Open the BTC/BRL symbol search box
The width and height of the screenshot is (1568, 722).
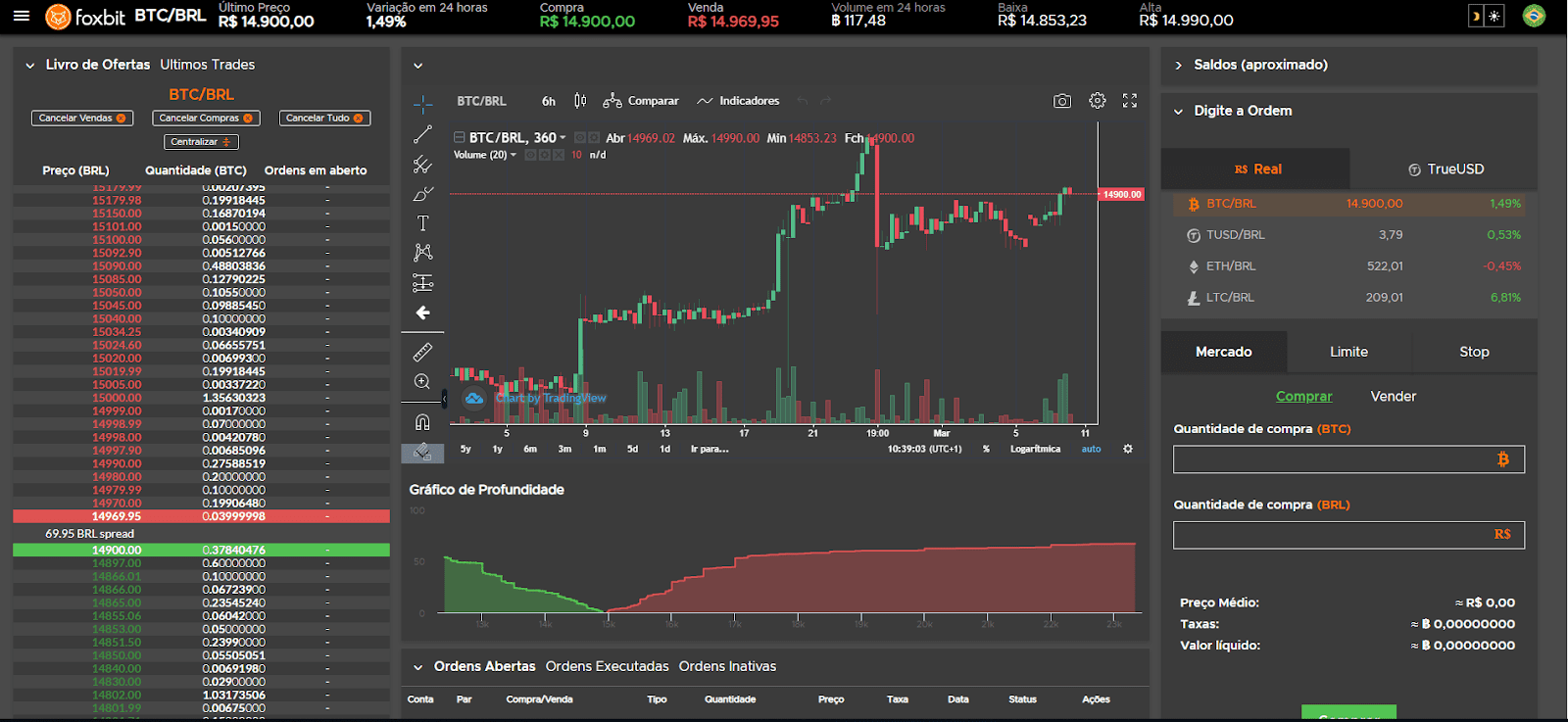click(481, 101)
